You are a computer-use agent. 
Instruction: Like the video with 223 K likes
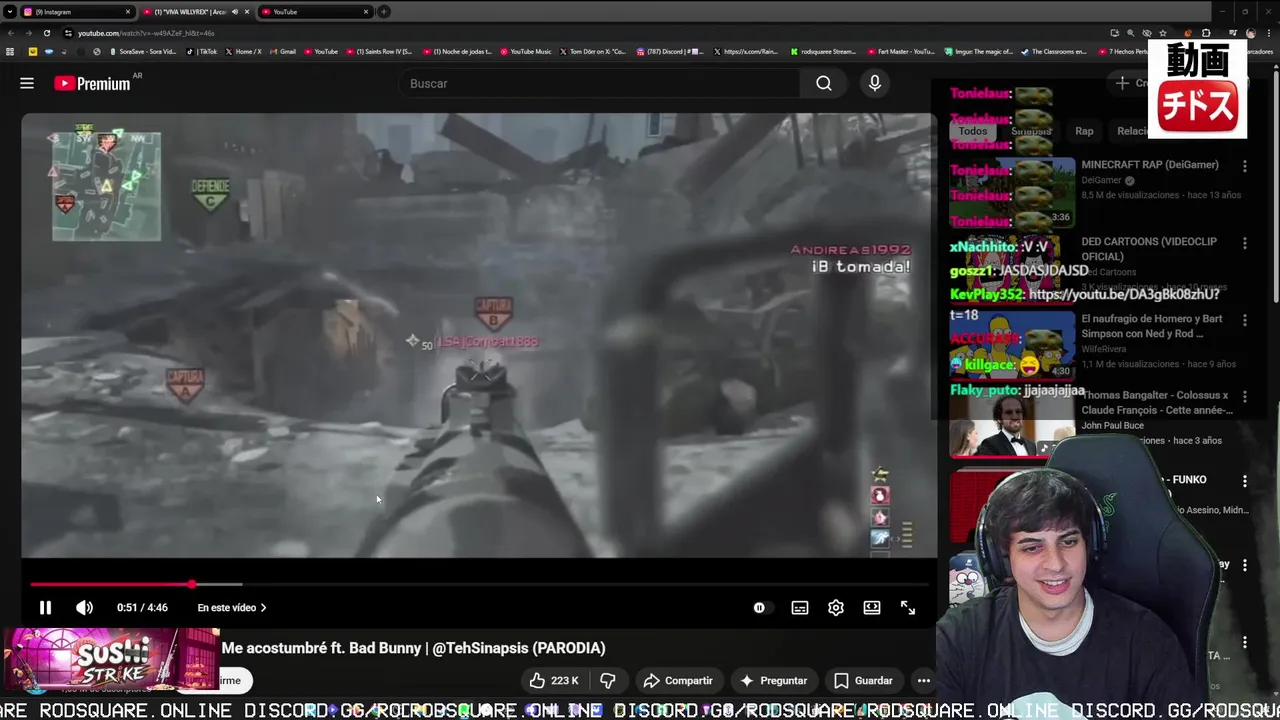pos(554,681)
